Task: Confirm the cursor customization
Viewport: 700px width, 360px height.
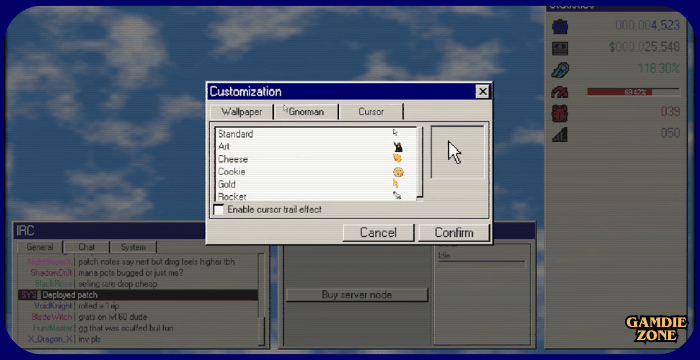Action: 454,233
